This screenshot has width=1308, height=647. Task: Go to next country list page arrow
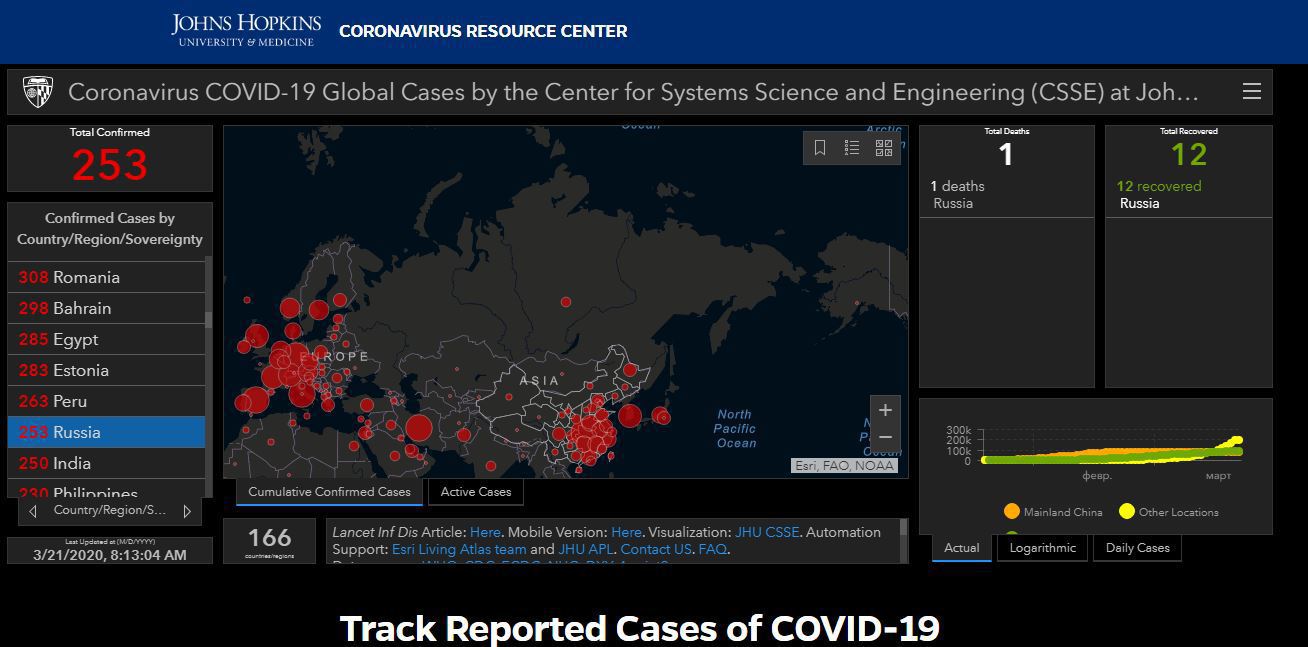187,511
